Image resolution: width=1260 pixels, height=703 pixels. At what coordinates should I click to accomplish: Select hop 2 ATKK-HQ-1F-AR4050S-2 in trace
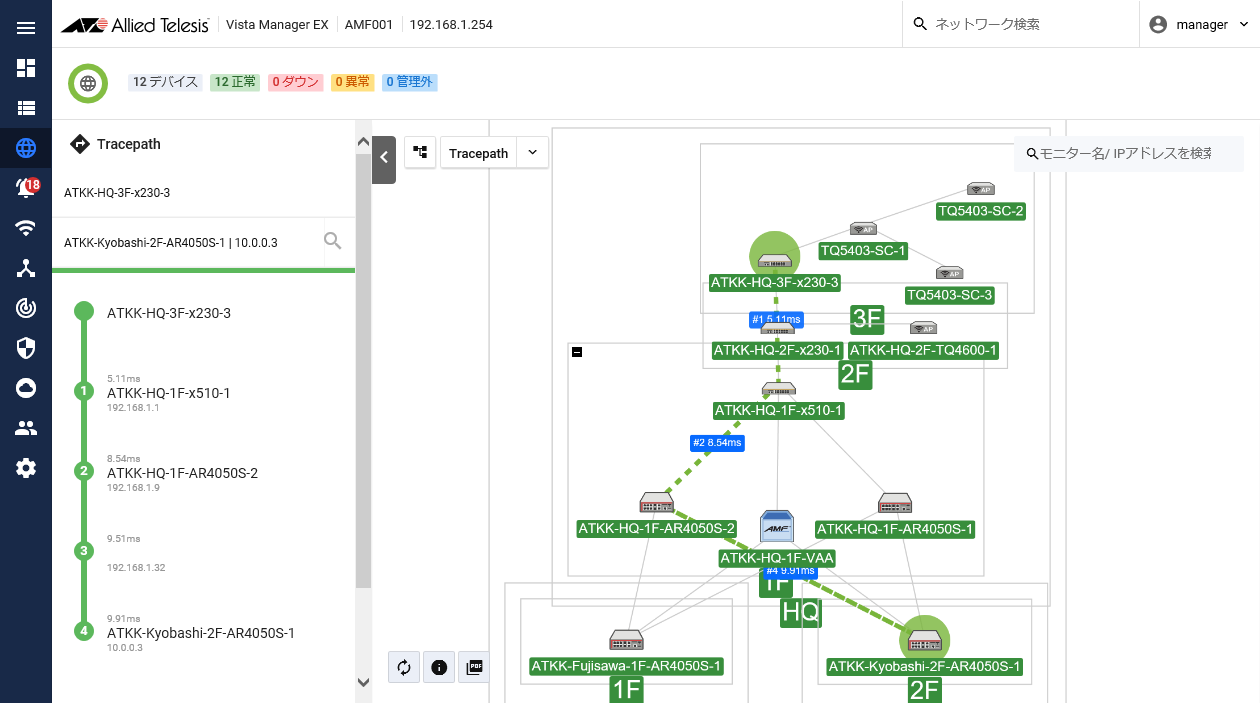coord(182,473)
